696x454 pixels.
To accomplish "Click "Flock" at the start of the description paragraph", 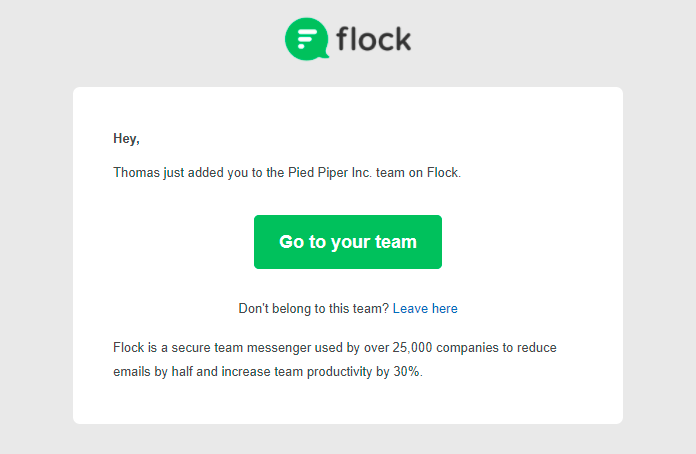I will 129,347.
